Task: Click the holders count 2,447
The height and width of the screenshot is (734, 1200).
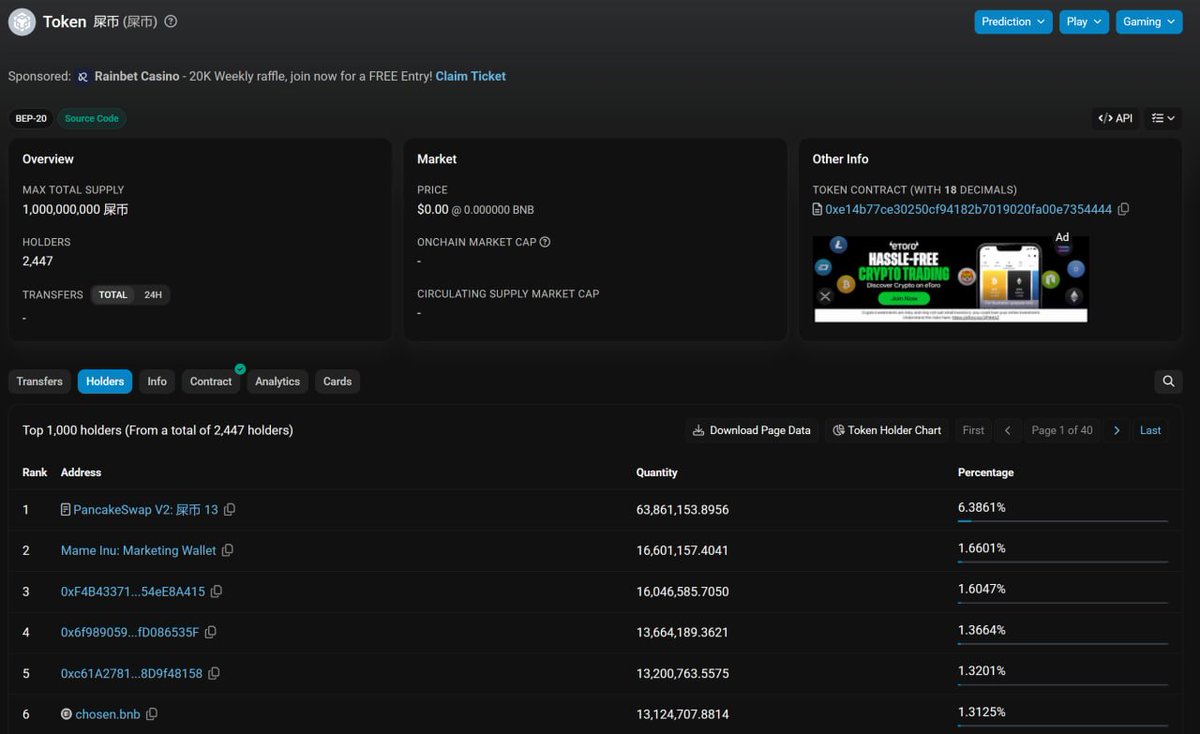Action: pos(38,261)
